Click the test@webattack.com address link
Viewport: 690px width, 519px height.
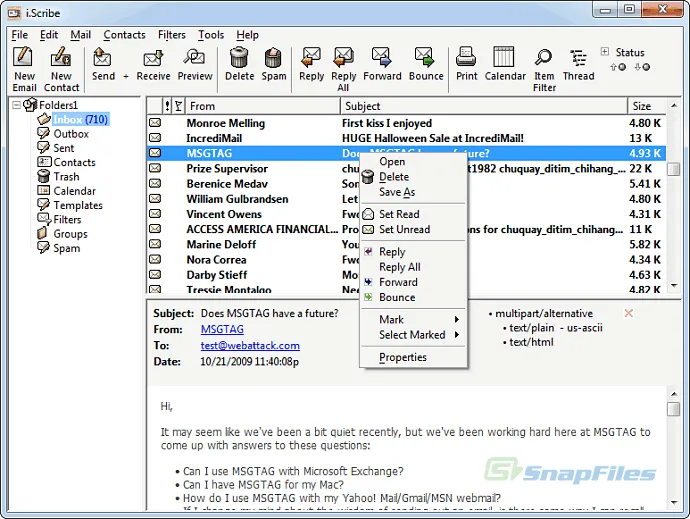coord(250,346)
